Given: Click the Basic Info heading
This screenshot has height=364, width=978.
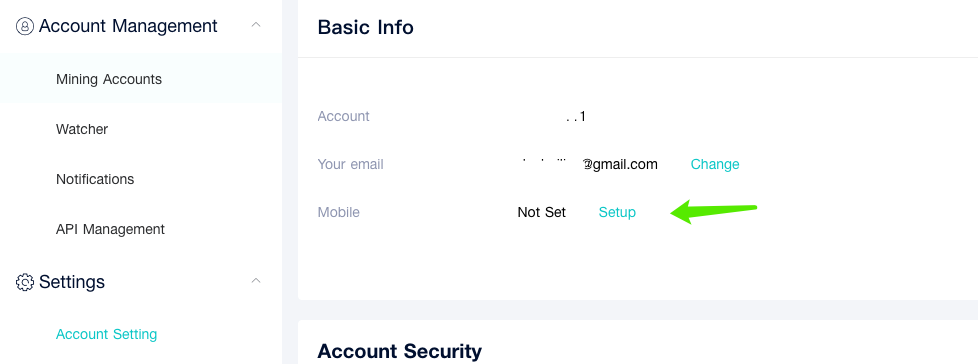Looking at the screenshot, I should pos(366,27).
